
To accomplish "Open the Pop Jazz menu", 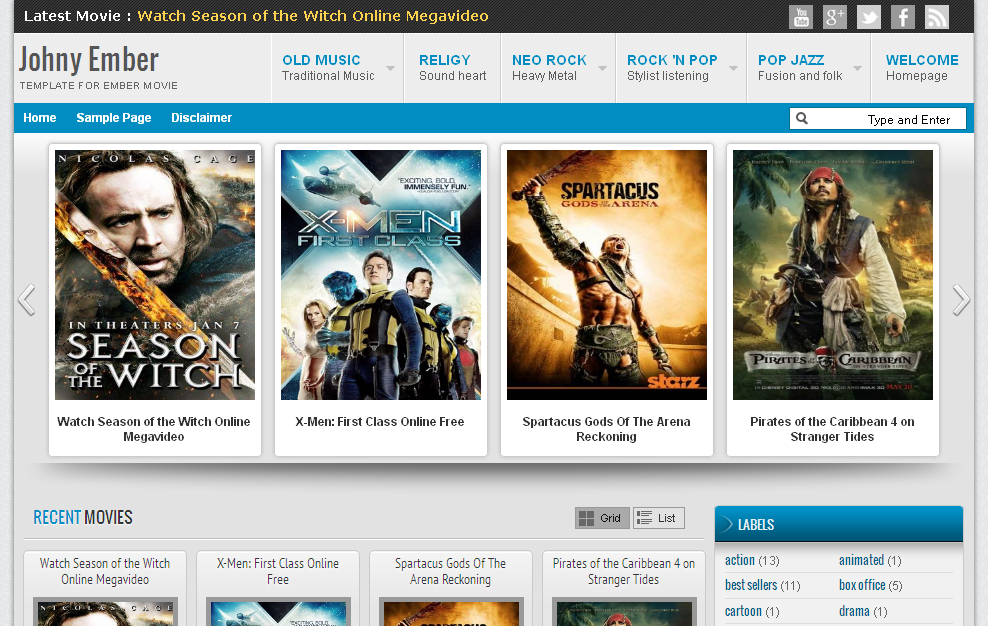I will (808, 67).
